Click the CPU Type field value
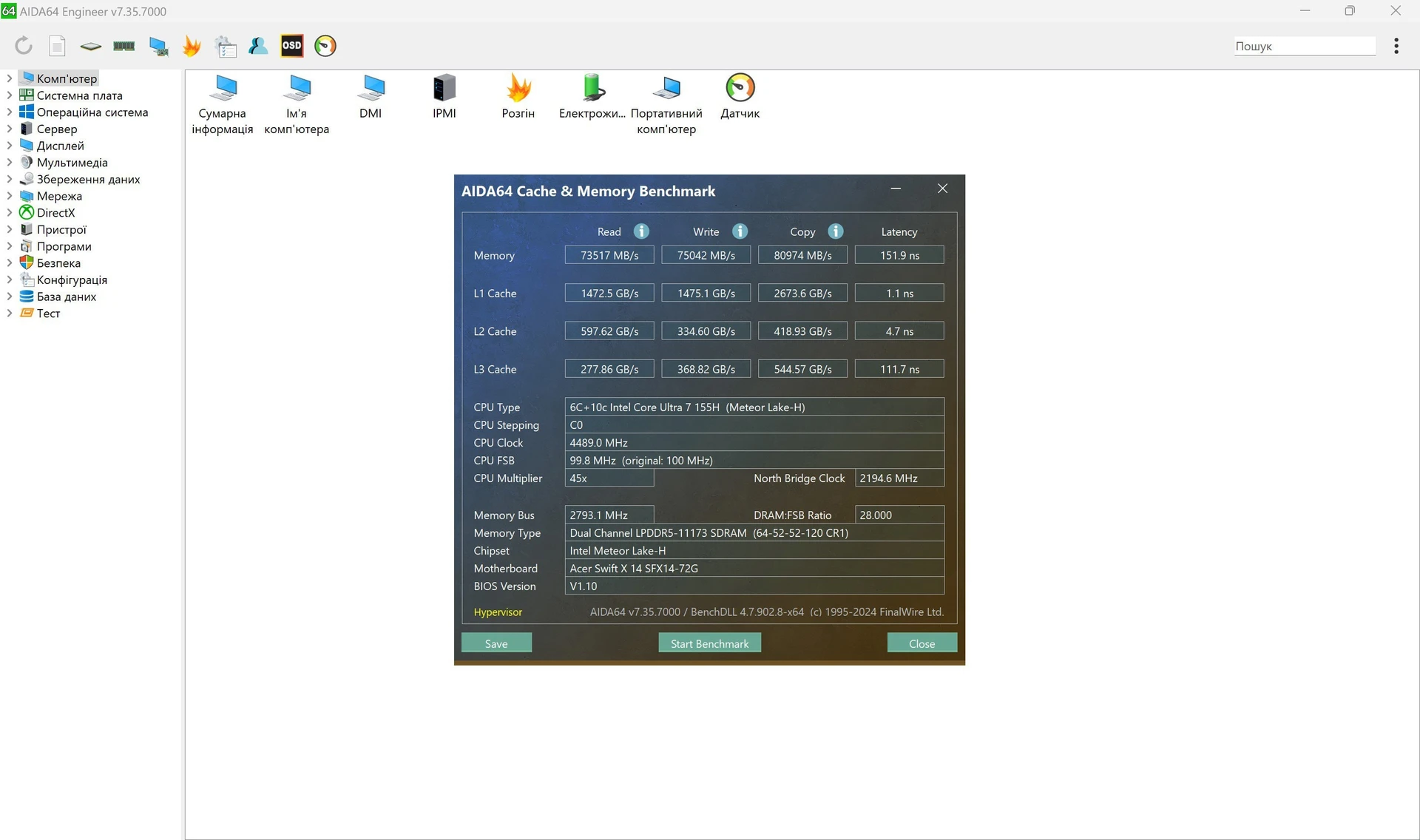 754,407
